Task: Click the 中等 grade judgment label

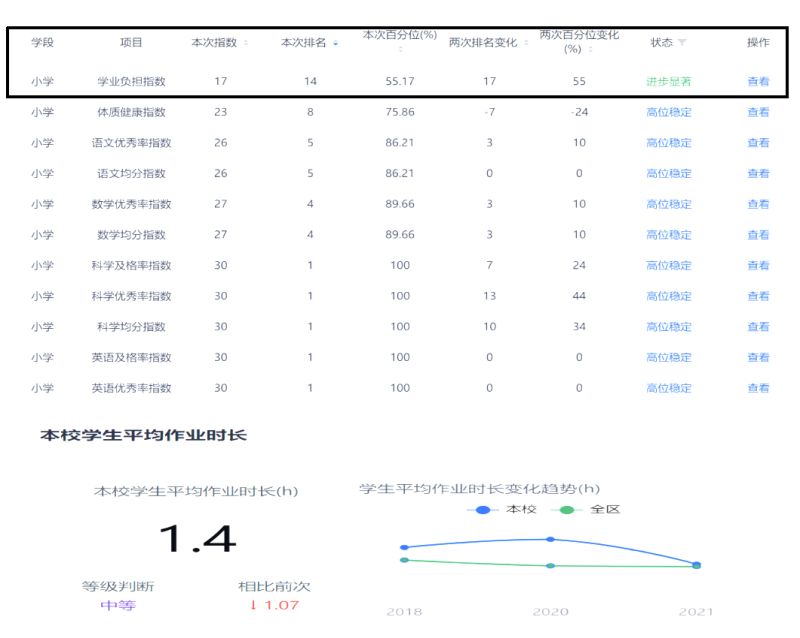Action: click(118, 605)
